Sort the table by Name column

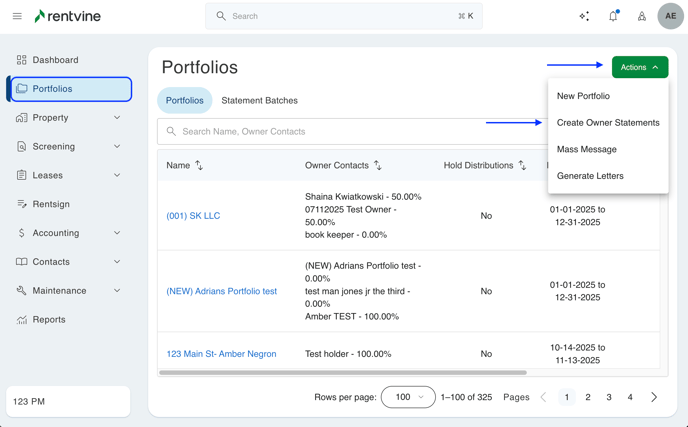199,166
